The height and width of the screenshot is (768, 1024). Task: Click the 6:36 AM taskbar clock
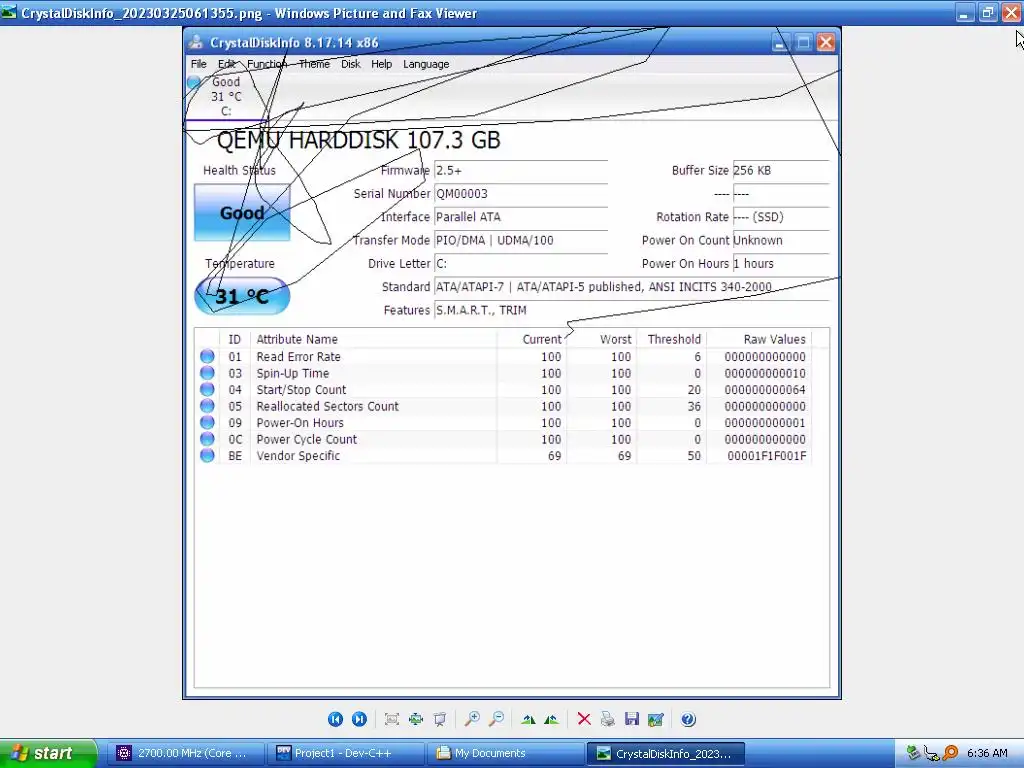pyautogui.click(x=987, y=753)
